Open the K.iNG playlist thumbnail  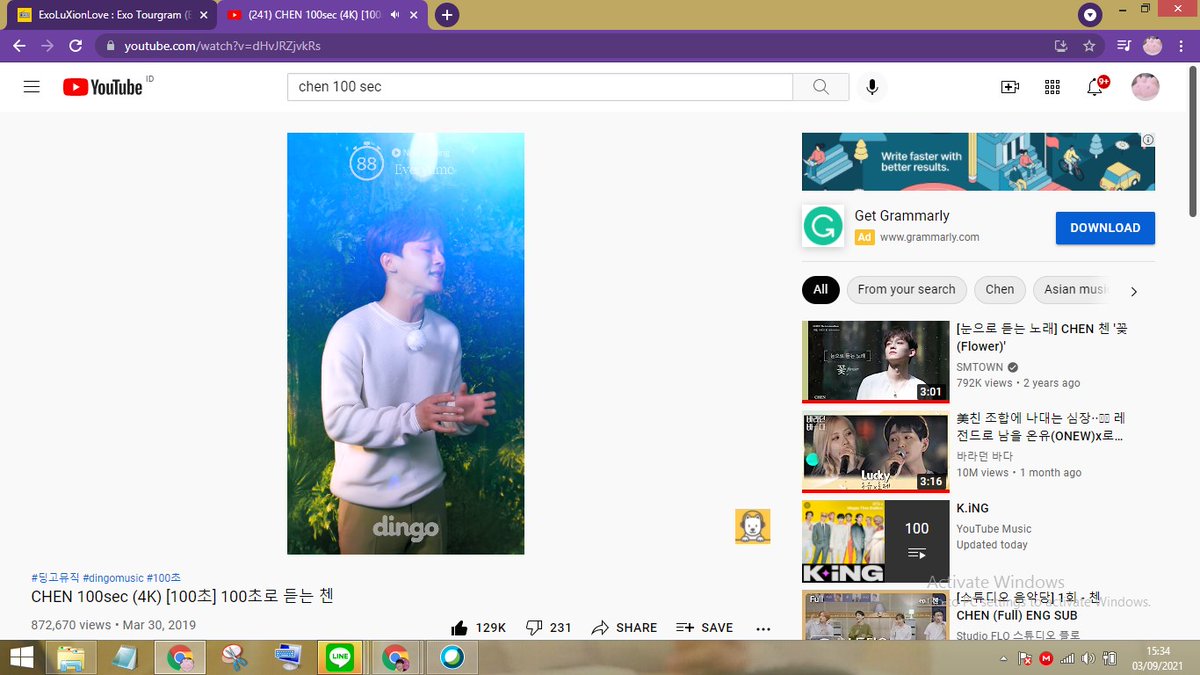pyautogui.click(x=875, y=542)
